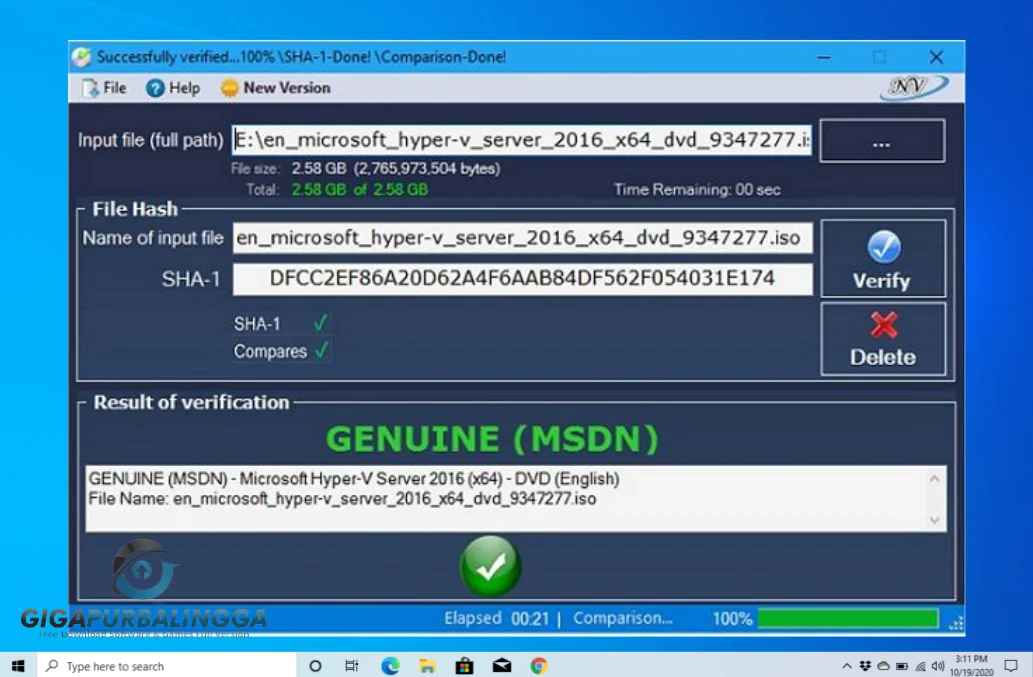1033x677 pixels.
Task: Click the green 100% progress bar
Action: click(x=848, y=618)
